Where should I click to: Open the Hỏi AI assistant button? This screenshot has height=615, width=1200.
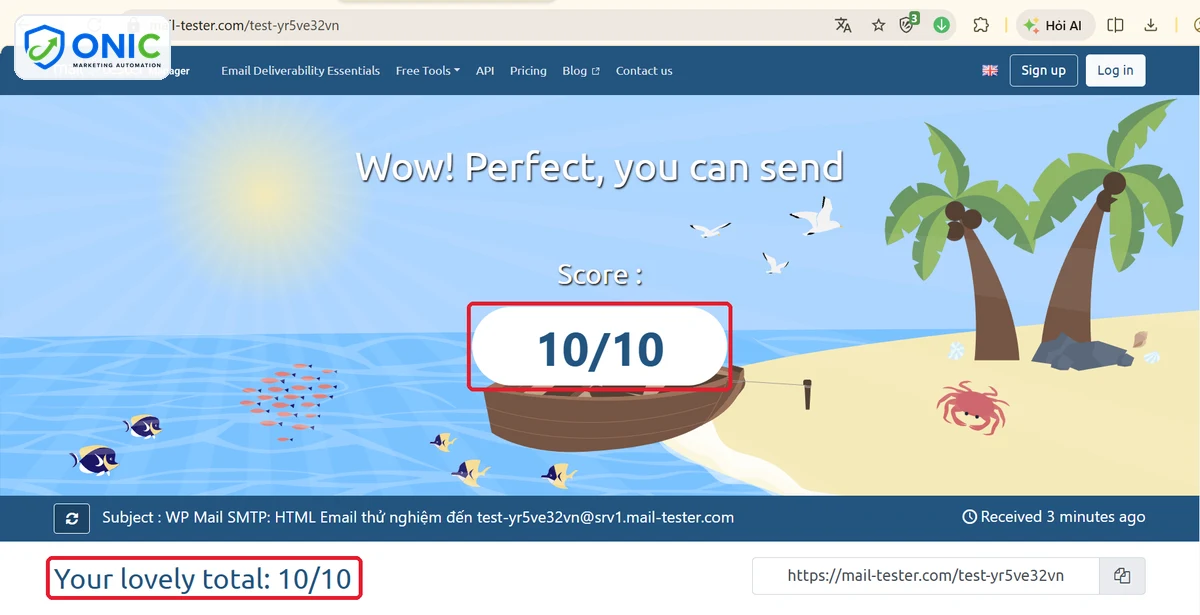[1055, 25]
